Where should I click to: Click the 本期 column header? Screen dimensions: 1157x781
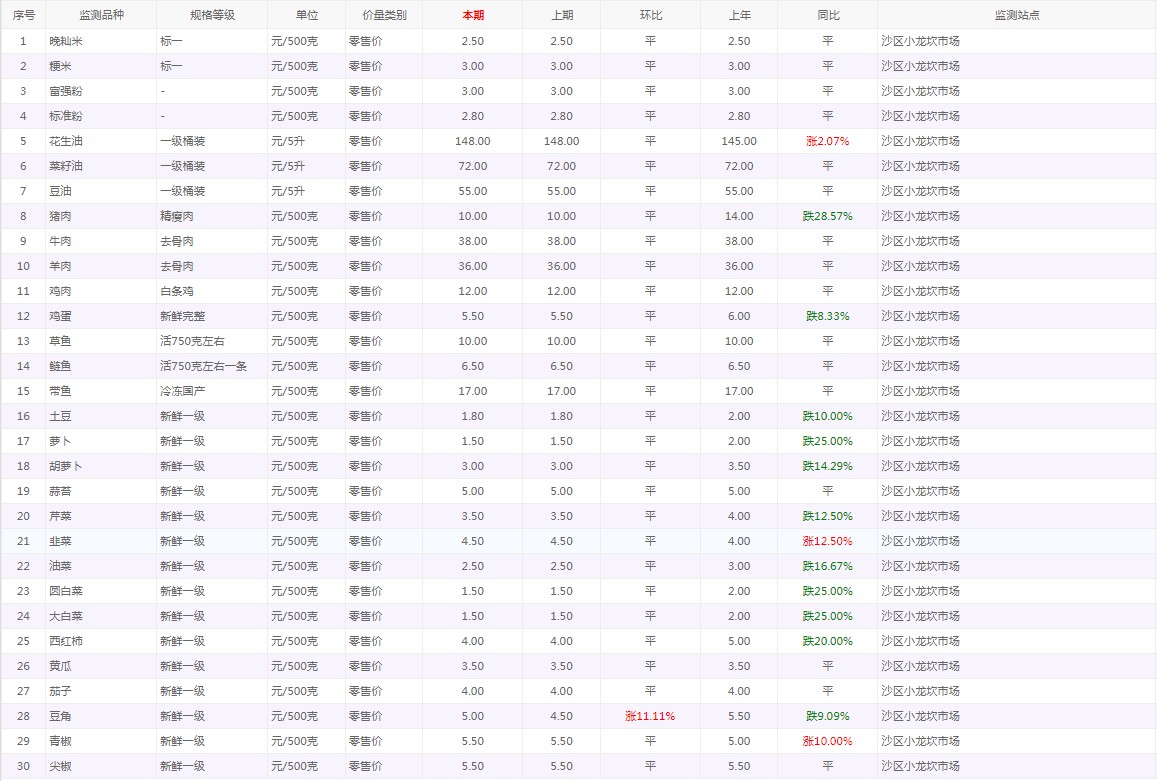pos(473,15)
